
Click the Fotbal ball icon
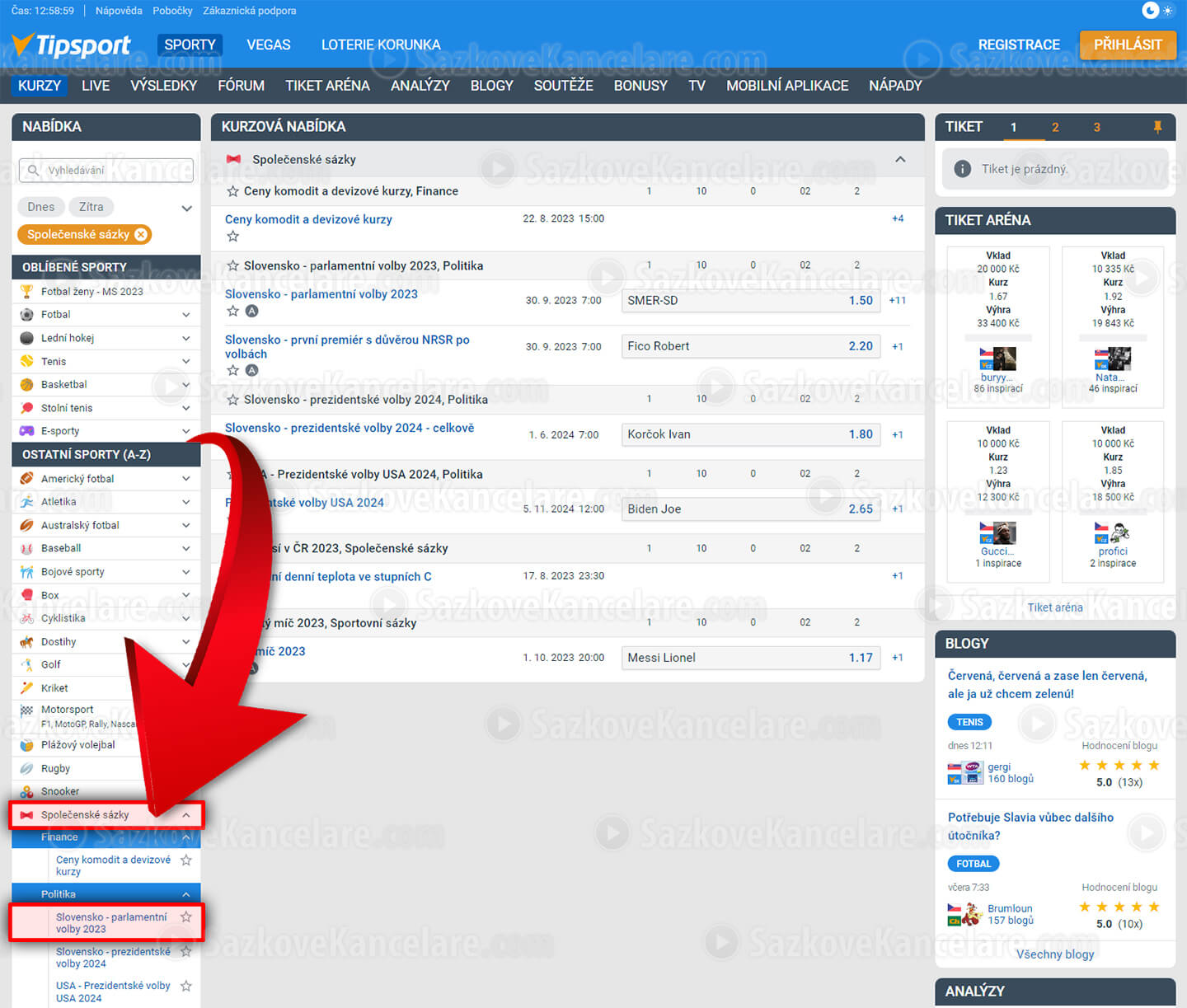pyautogui.click(x=26, y=315)
